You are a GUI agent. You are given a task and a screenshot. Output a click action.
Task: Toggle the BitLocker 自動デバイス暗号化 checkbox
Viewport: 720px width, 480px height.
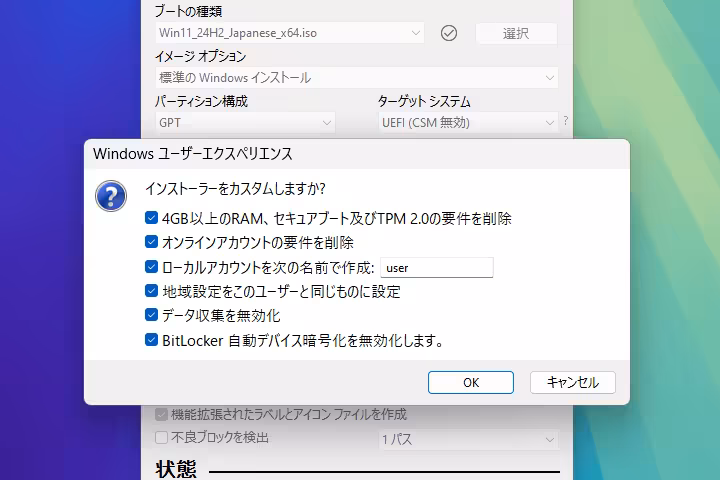[151, 340]
